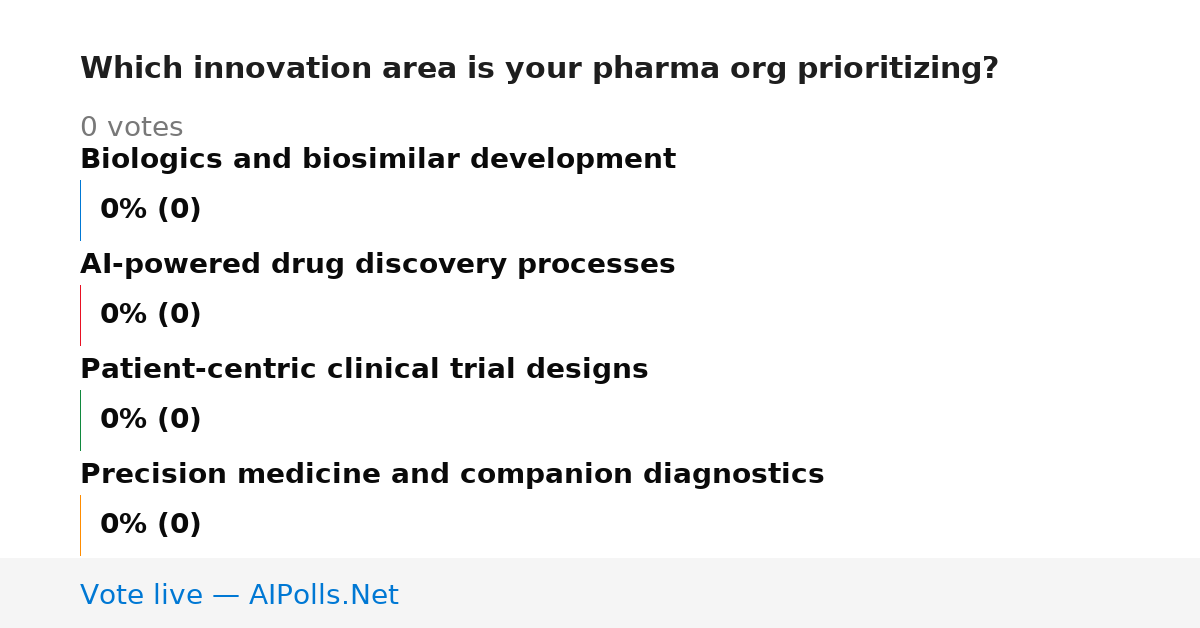
Task: Select Patient-centric clinical trial designs option
Action: [364, 370]
